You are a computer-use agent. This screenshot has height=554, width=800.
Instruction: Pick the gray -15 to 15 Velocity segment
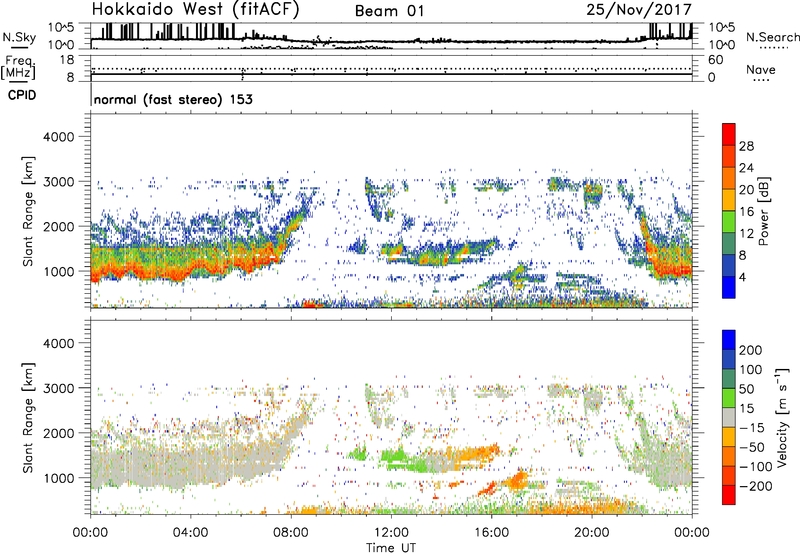pyautogui.click(x=729, y=417)
